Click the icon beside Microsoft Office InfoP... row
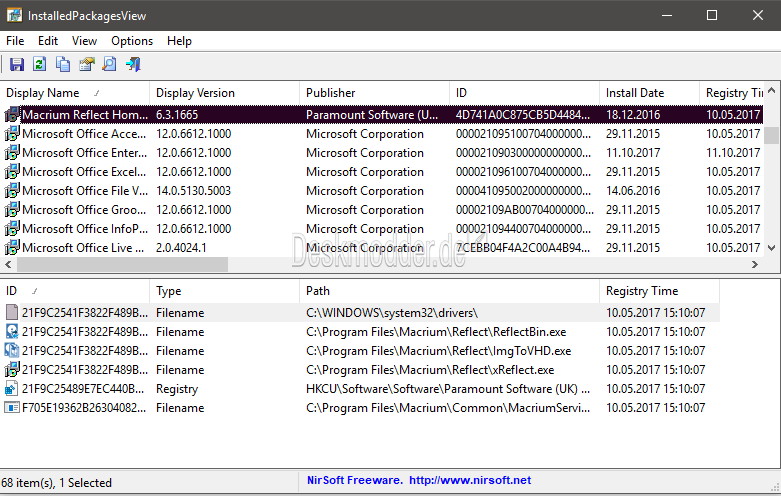781x496 pixels. (x=12, y=229)
